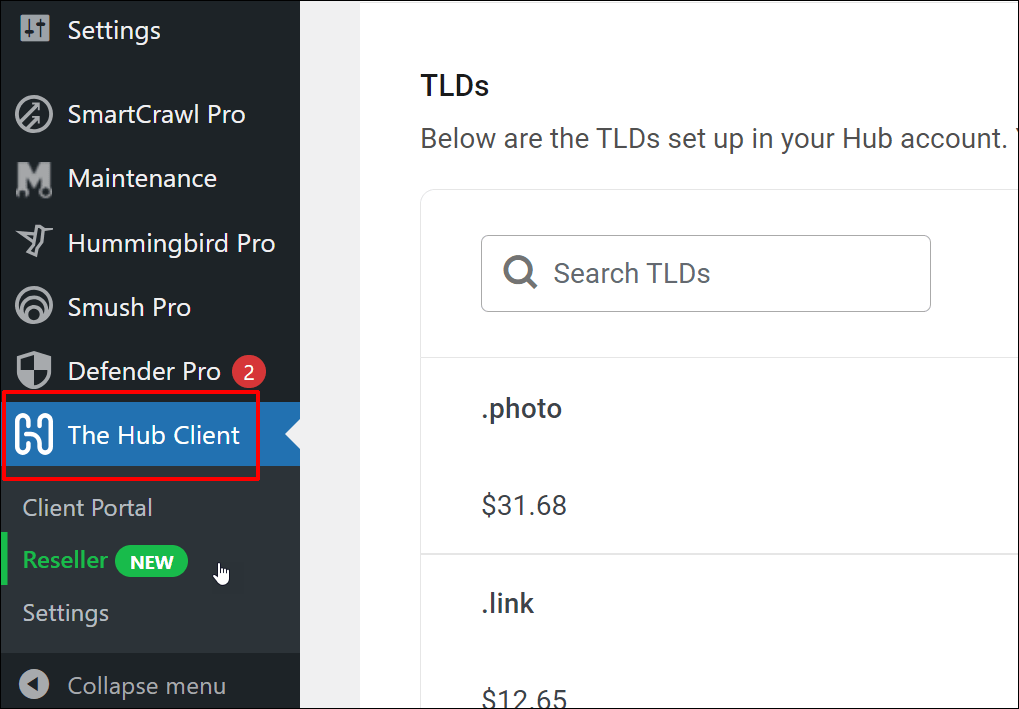Click Collapse menu to shrink the sidebar
1019x709 pixels.
[x=146, y=685]
